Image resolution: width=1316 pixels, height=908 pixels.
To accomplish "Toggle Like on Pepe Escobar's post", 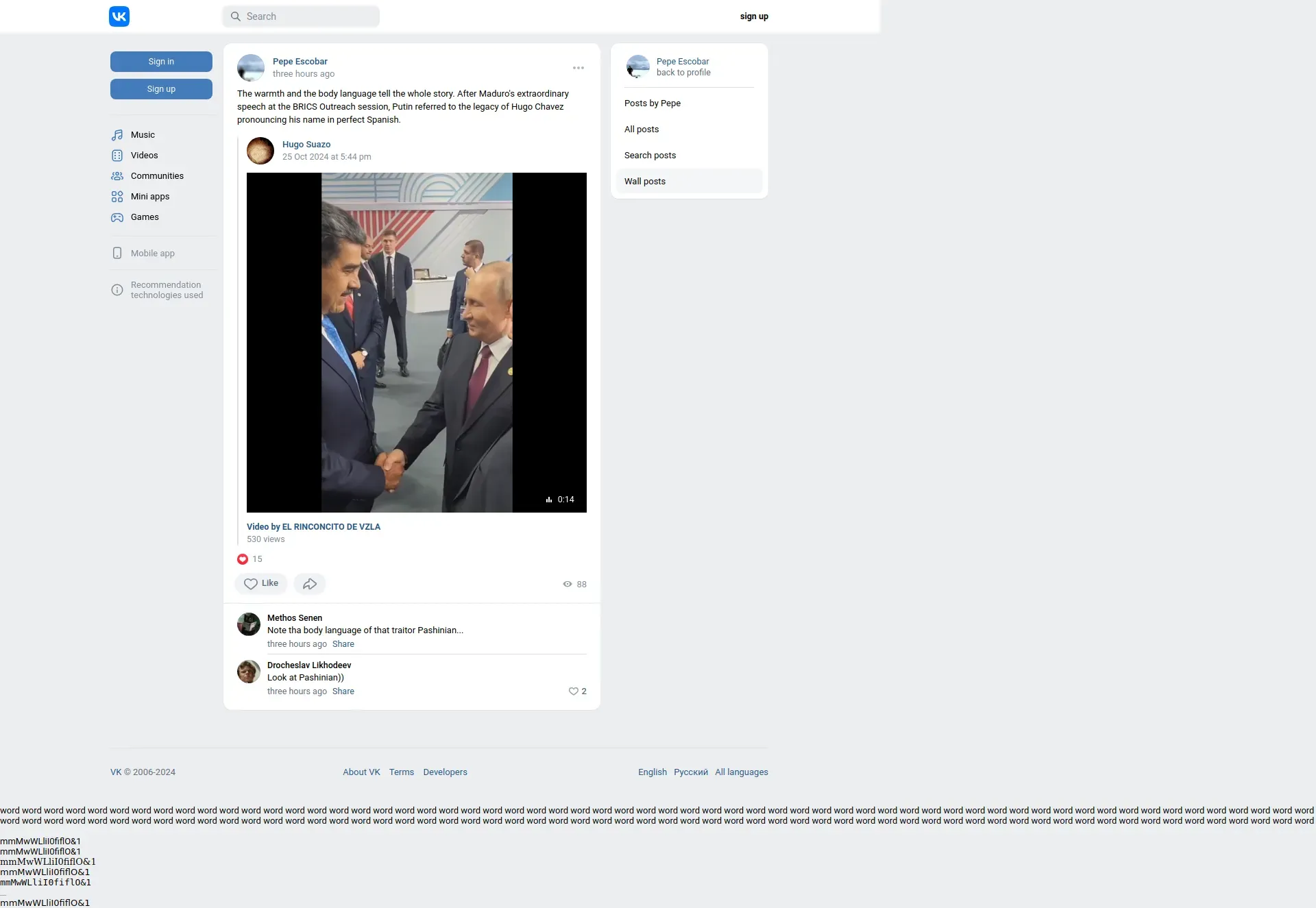I will (261, 584).
